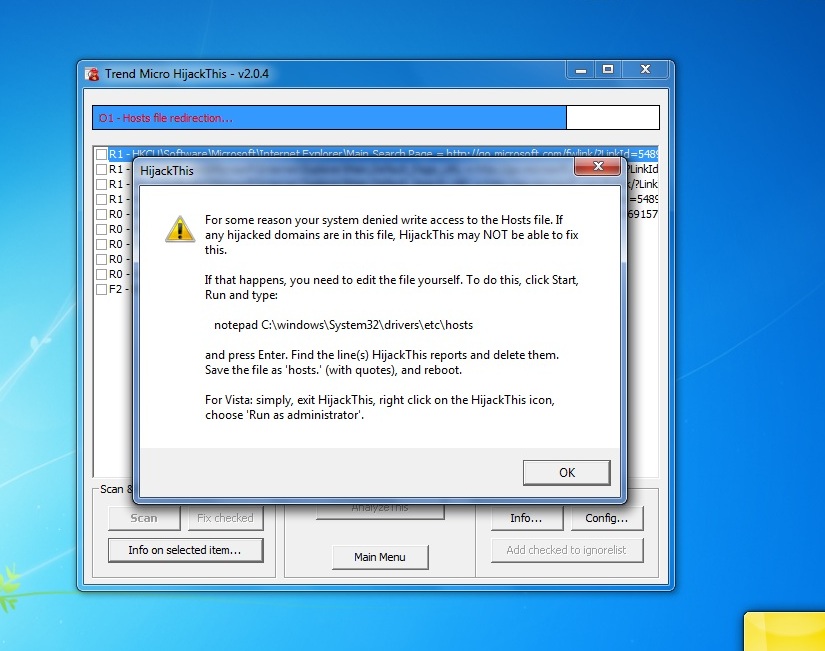This screenshot has width=825, height=651.
Task: Click the "Fix checked" button
Action: pos(225,518)
